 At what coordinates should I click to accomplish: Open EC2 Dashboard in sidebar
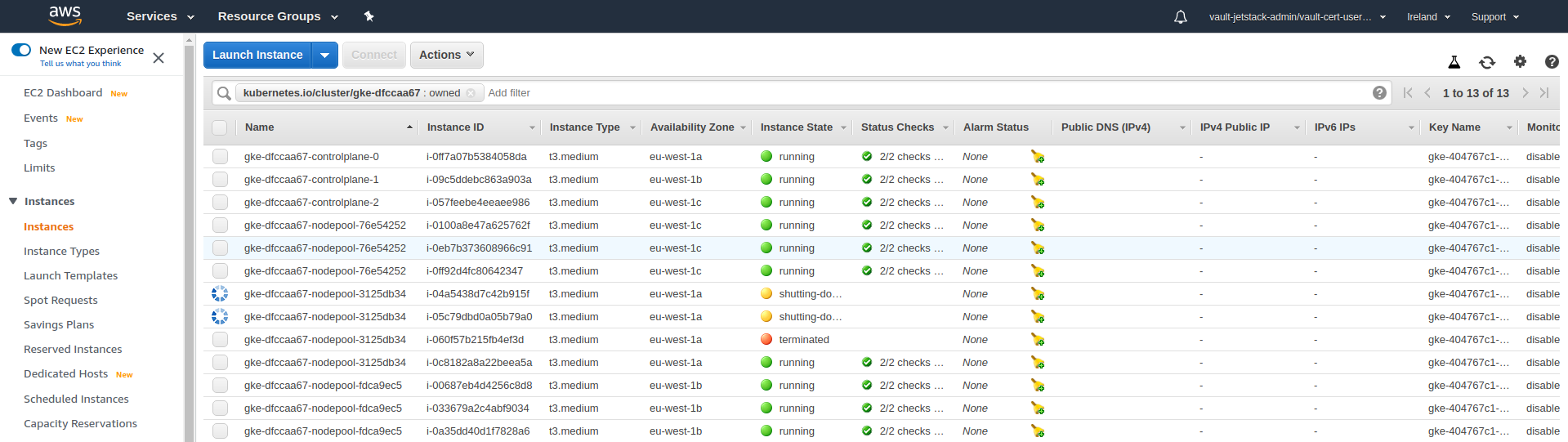coord(63,93)
